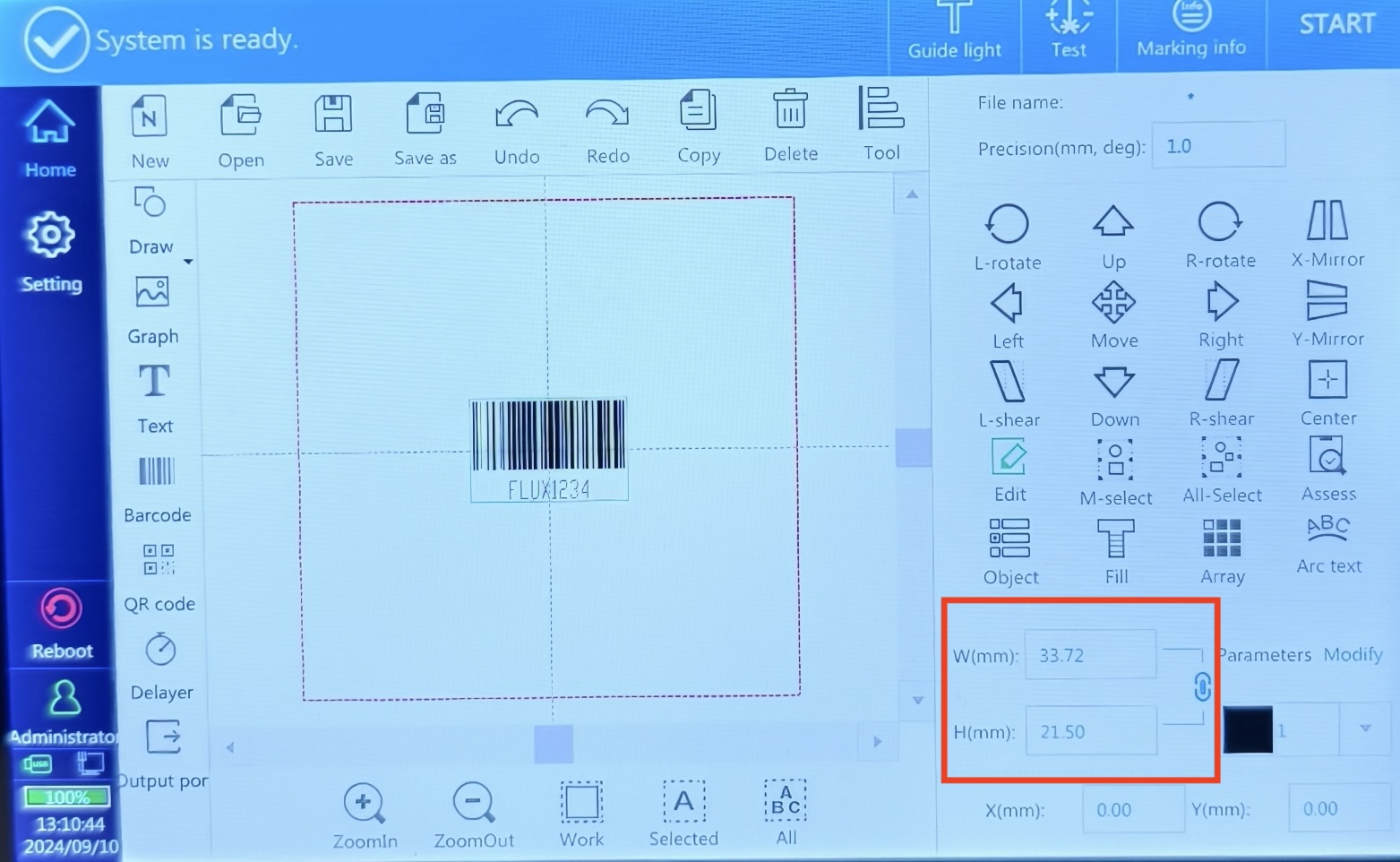Open the Tool menu in toolbar
This screenshot has width=1400, height=862.
881,124
